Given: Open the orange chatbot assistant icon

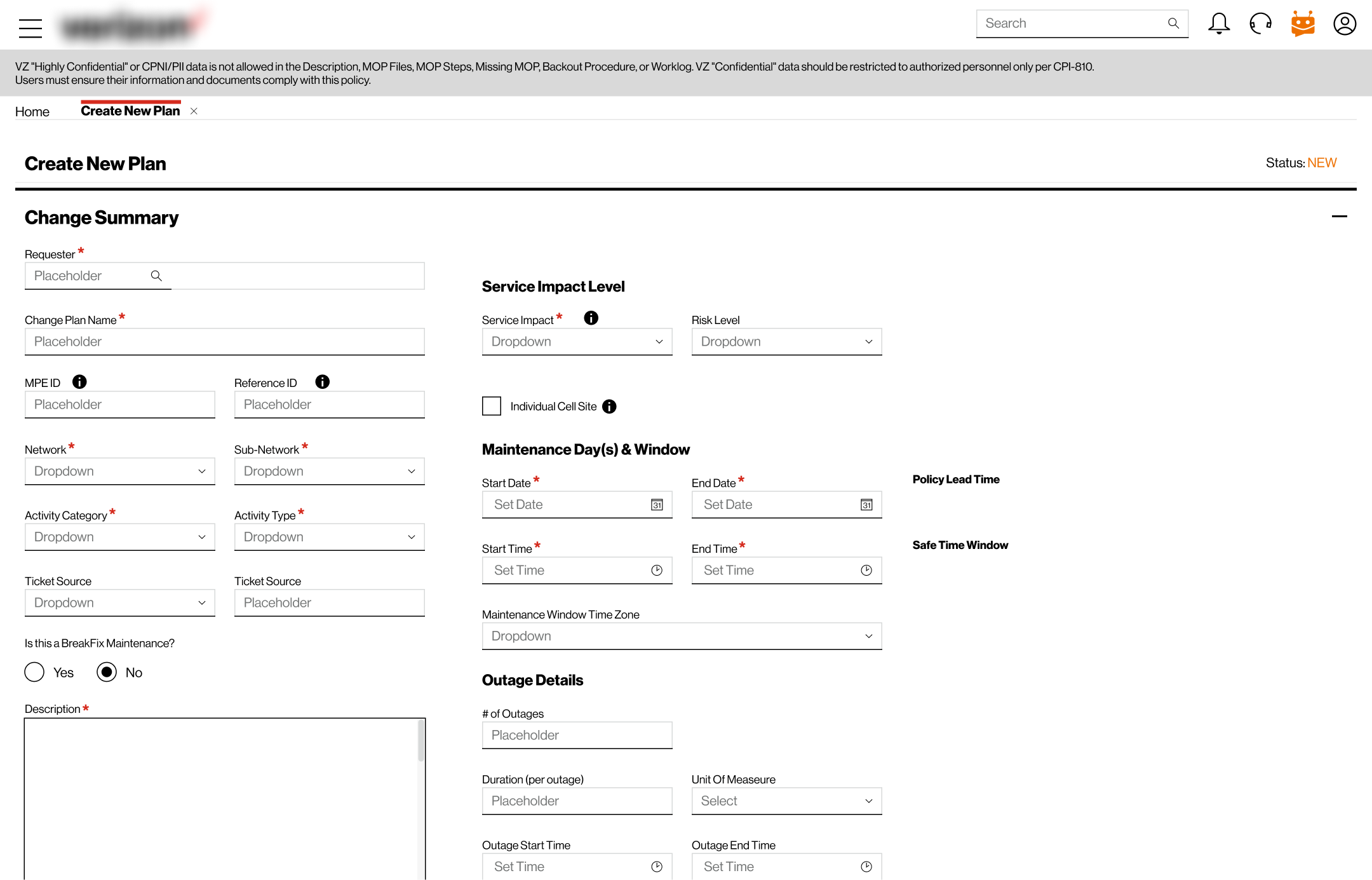Looking at the screenshot, I should 1303,24.
